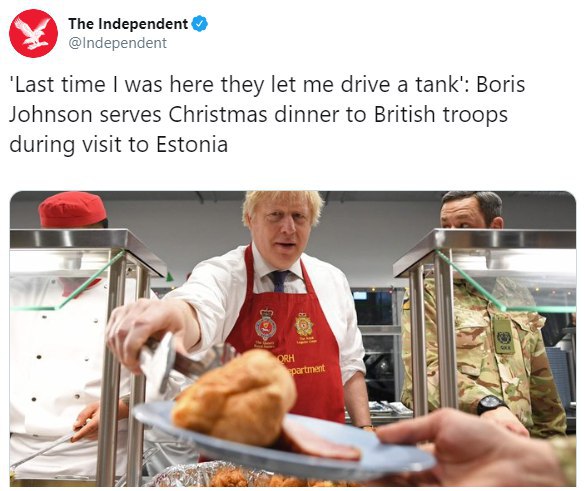This screenshot has width=585, height=491.
Task: Click the right crest on the red apron
Action: (304, 324)
